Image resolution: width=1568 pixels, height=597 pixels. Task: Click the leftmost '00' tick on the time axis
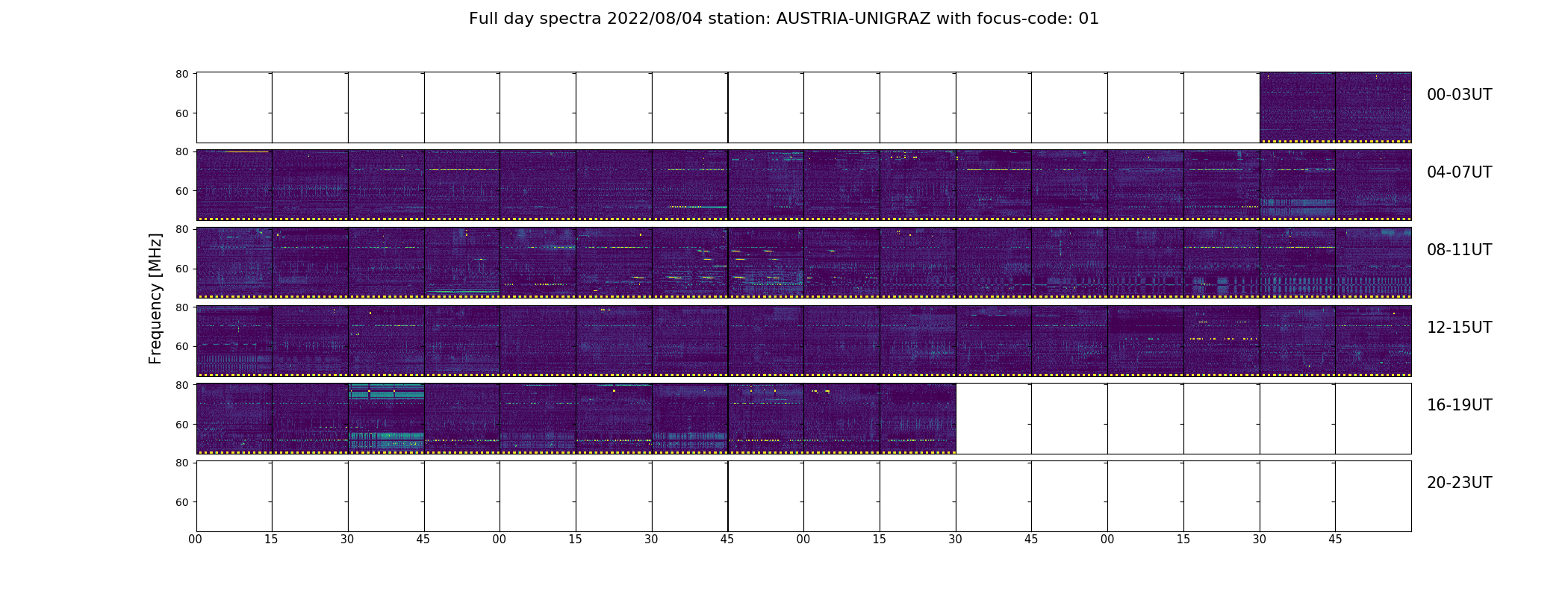[x=196, y=539]
